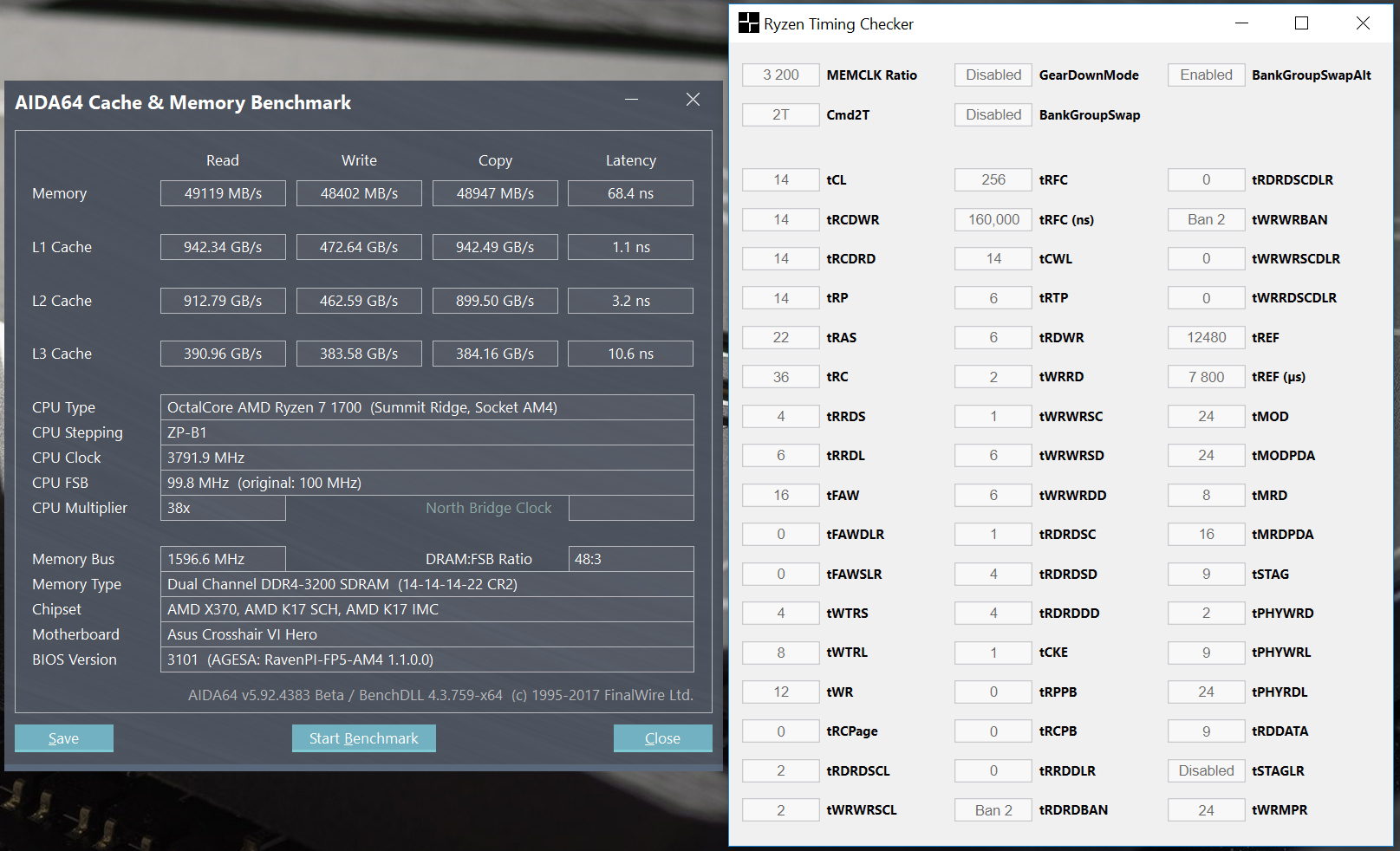The width and height of the screenshot is (1400, 851).
Task: Click the Chipset field AMD X370
Action: (x=427, y=609)
